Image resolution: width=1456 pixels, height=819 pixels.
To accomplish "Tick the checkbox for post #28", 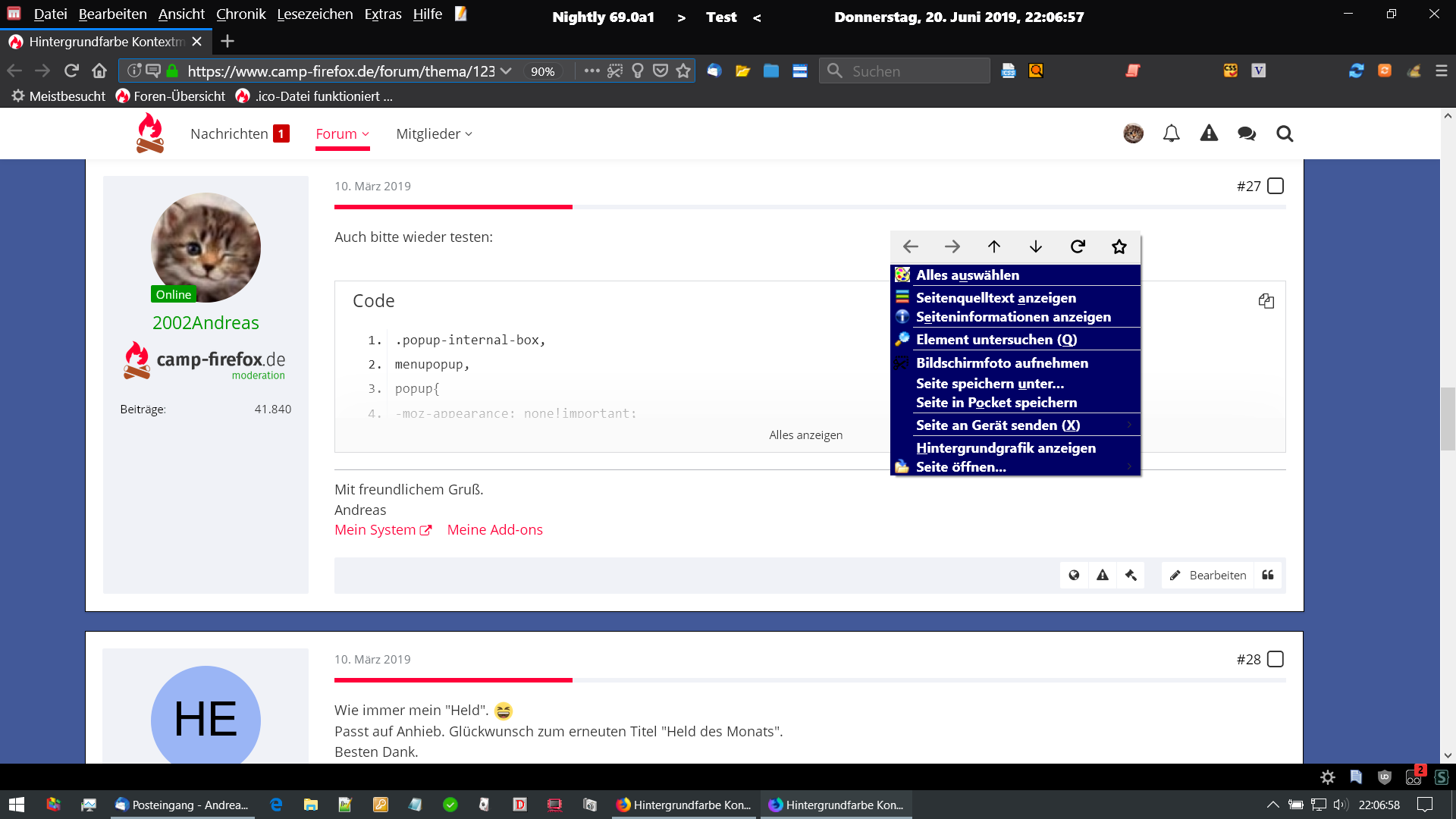I will tap(1276, 659).
